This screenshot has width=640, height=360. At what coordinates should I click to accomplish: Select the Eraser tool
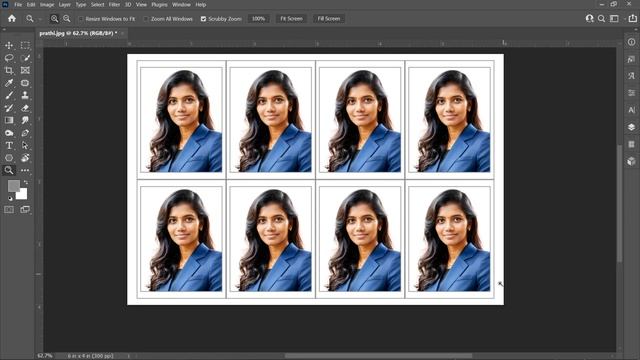[25, 108]
